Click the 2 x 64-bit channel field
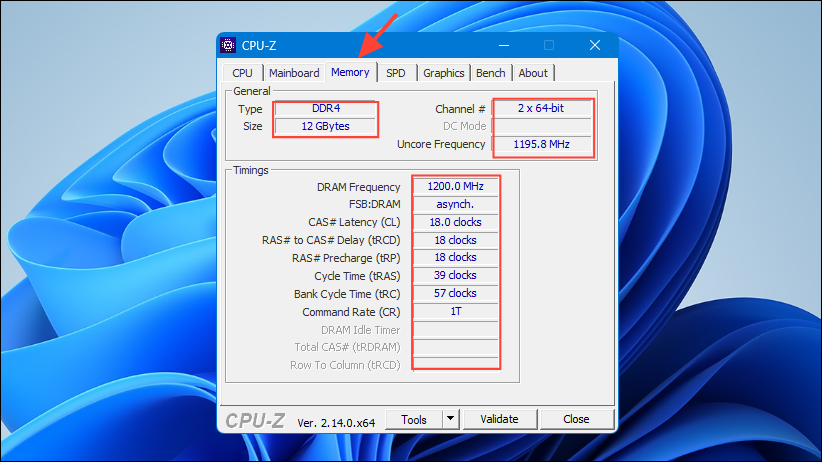This screenshot has height=462, width=822. (541, 109)
